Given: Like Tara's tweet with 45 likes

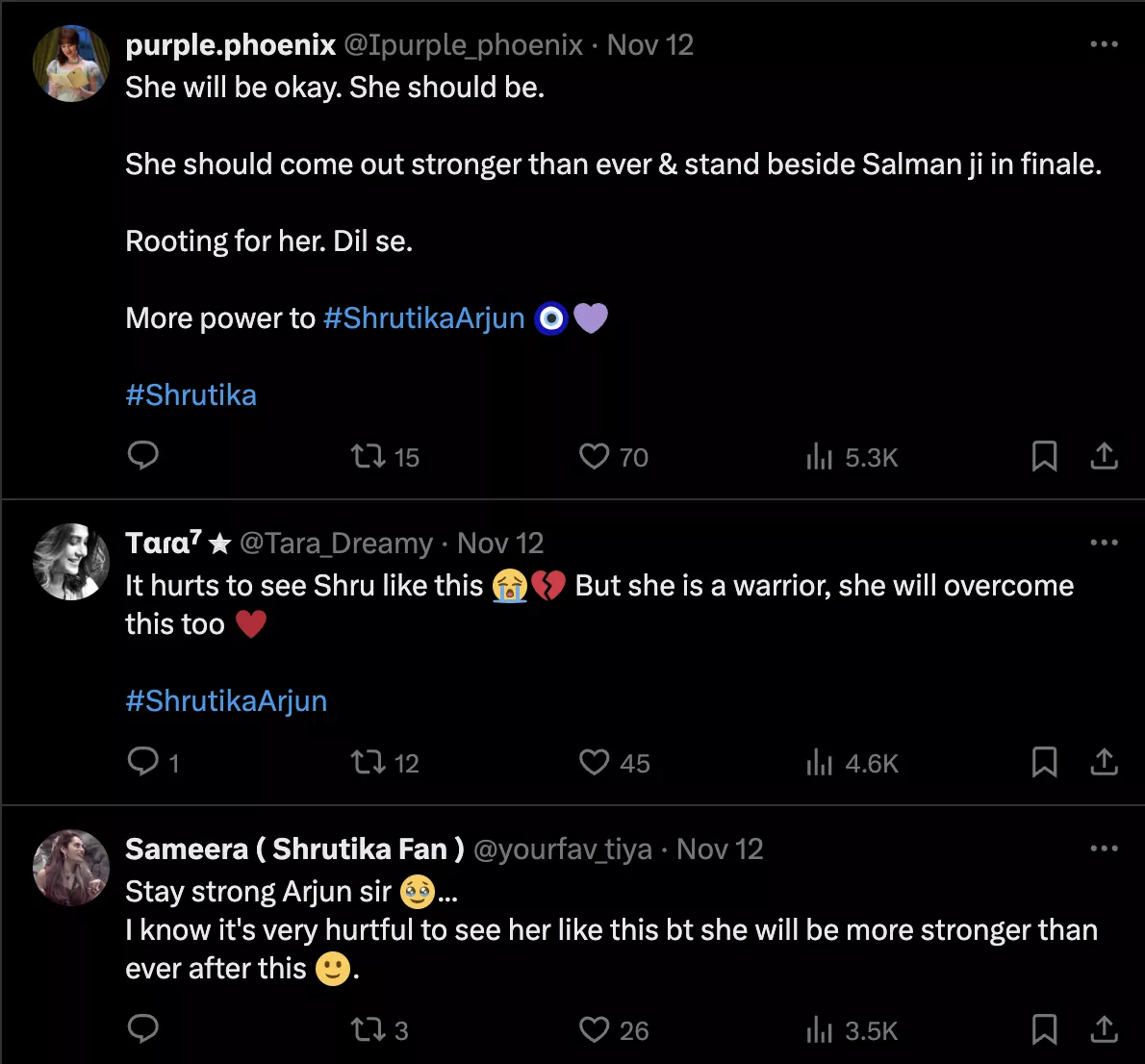Looking at the screenshot, I should (x=595, y=763).
